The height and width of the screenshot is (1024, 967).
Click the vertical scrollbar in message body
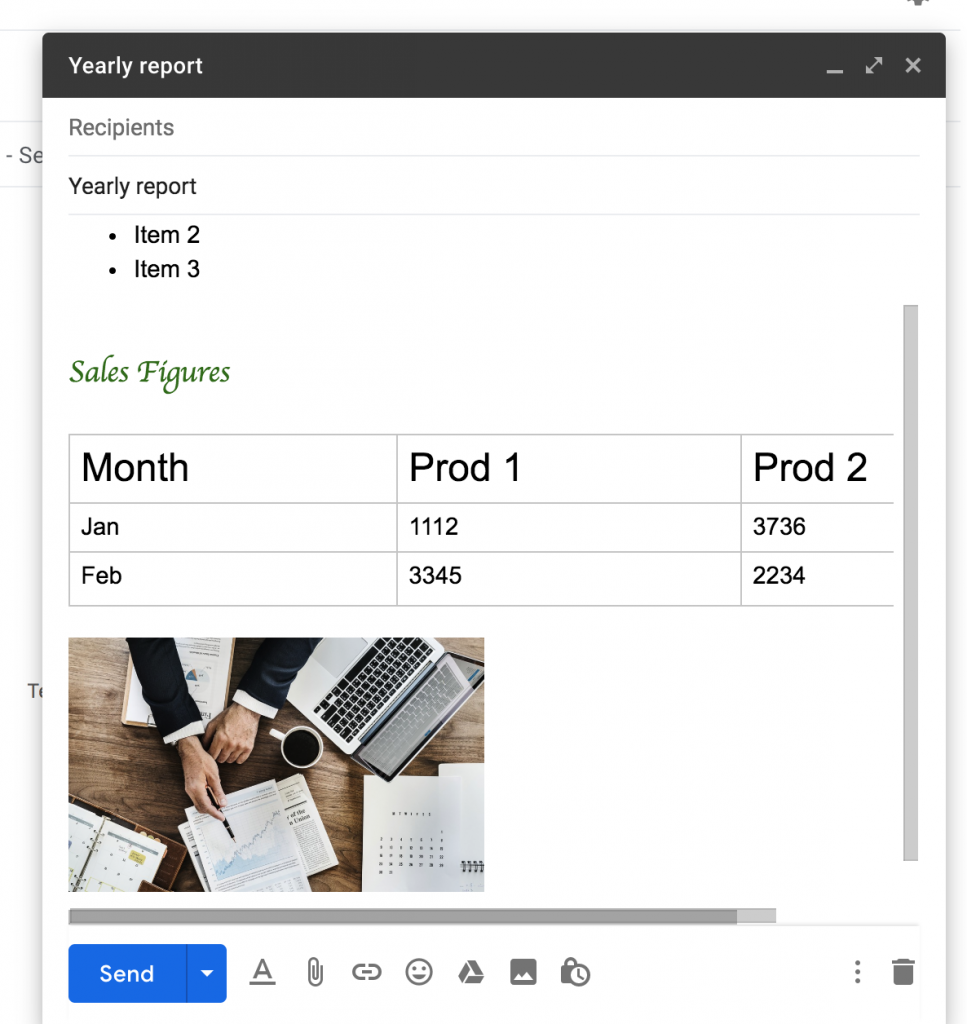point(911,583)
